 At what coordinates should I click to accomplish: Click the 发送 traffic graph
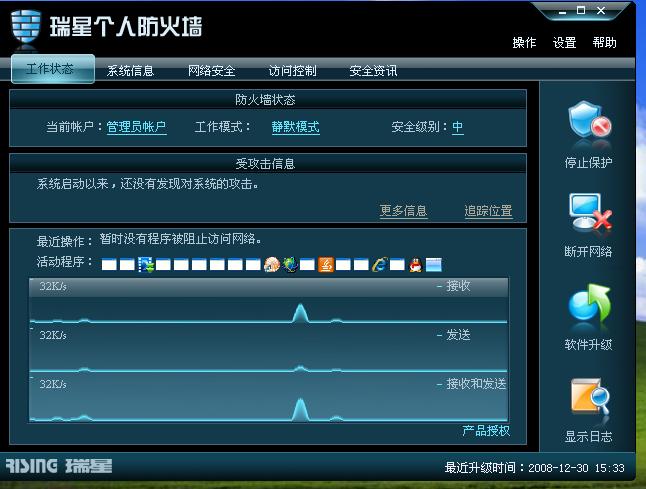[269, 349]
